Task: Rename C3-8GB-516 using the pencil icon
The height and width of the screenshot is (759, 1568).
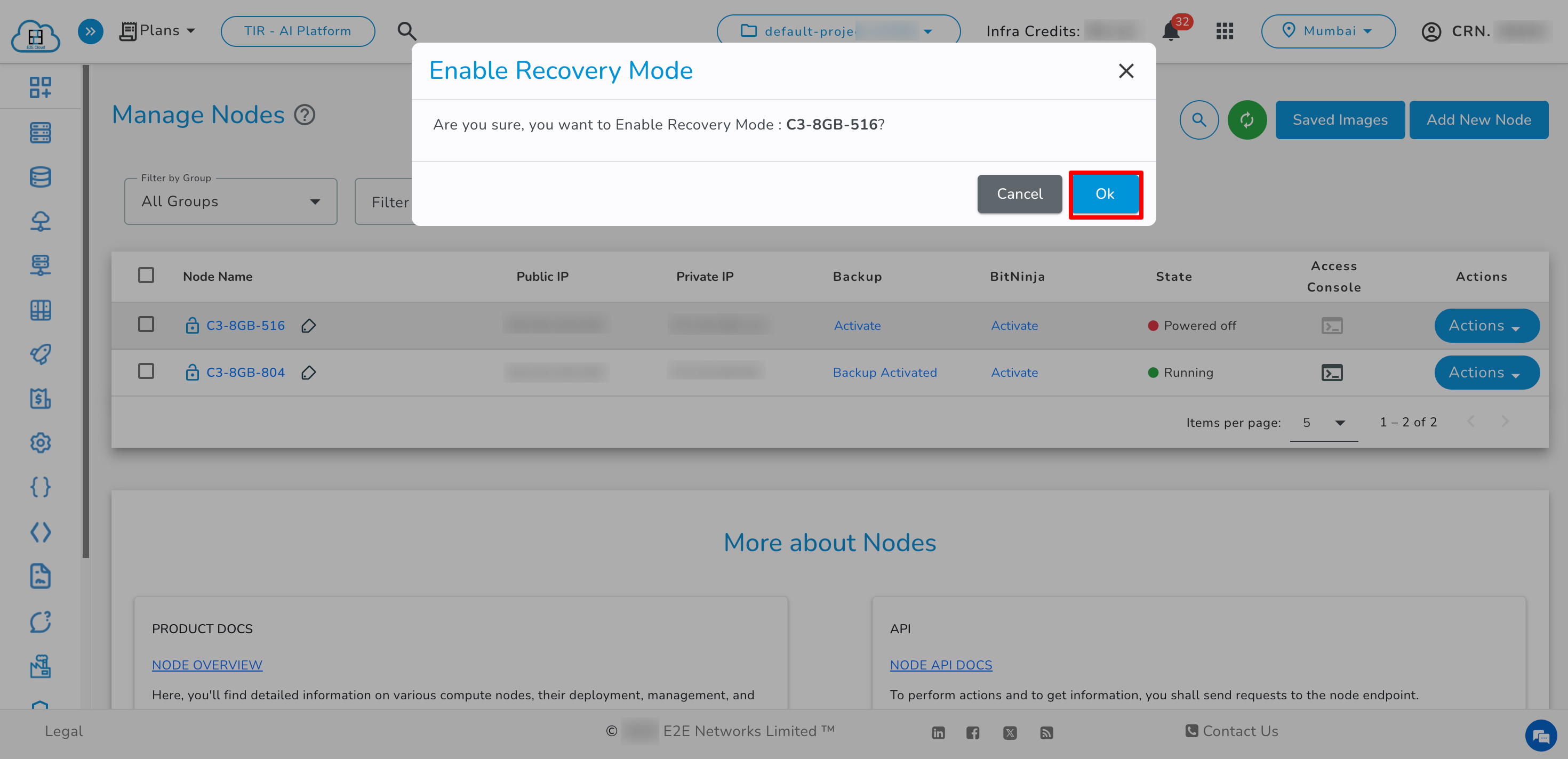Action: 309,325
